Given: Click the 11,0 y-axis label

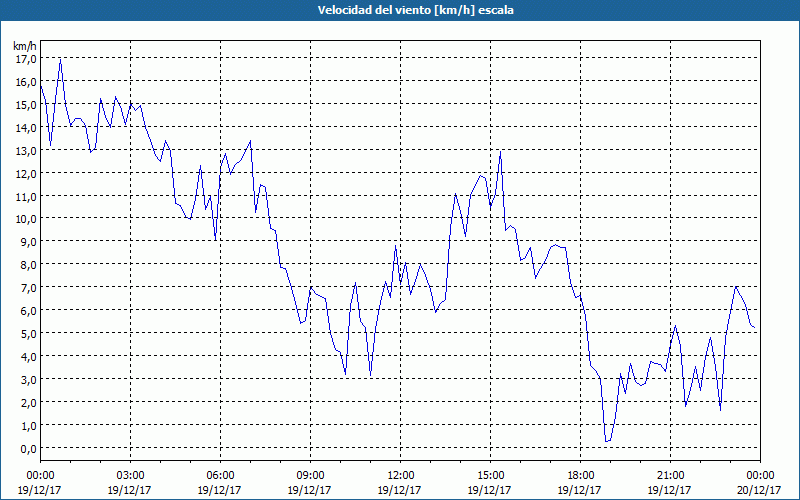Looking at the screenshot, I should [x=26, y=196].
